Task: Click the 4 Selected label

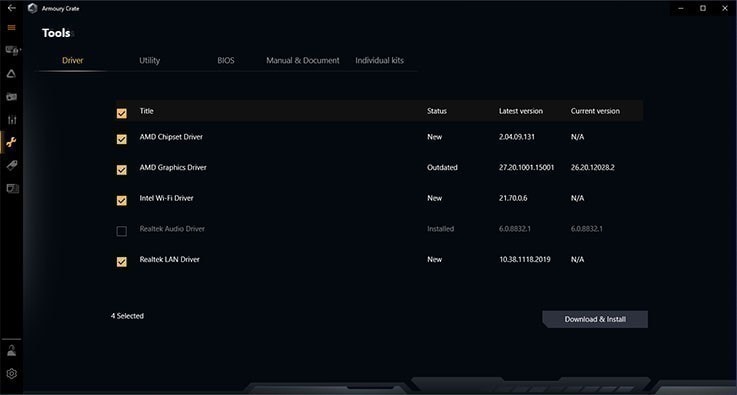Action: (127, 316)
